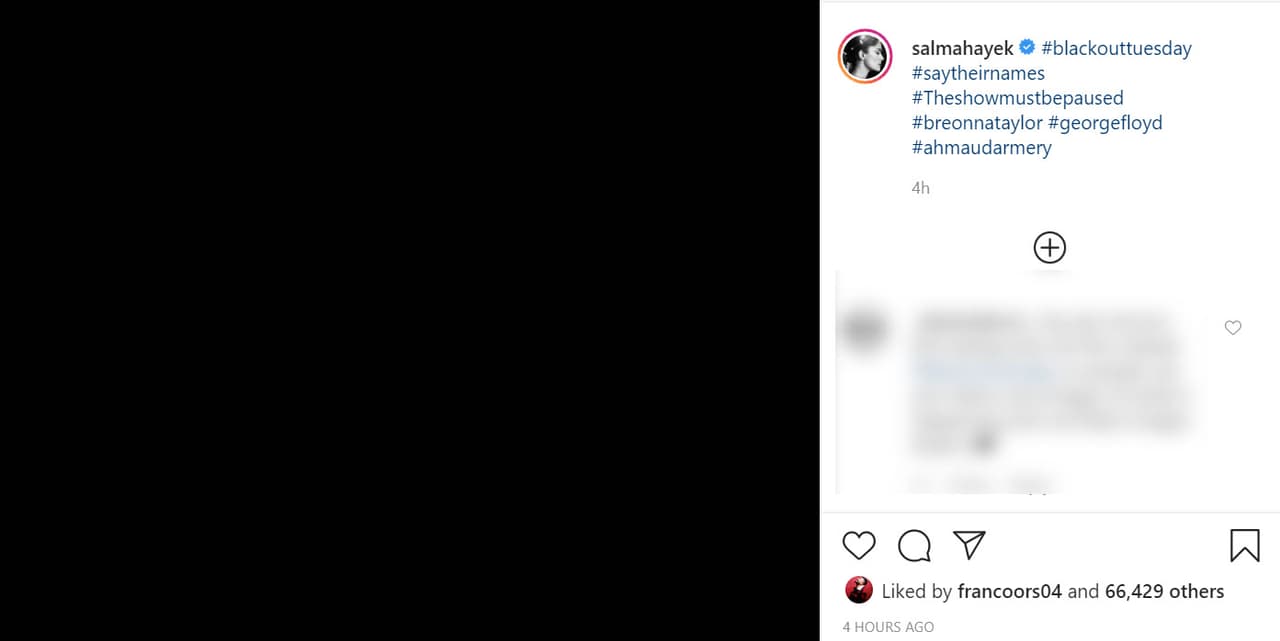The image size is (1280, 641).
Task: Open the commenter's profile avatar
Action: click(864, 329)
